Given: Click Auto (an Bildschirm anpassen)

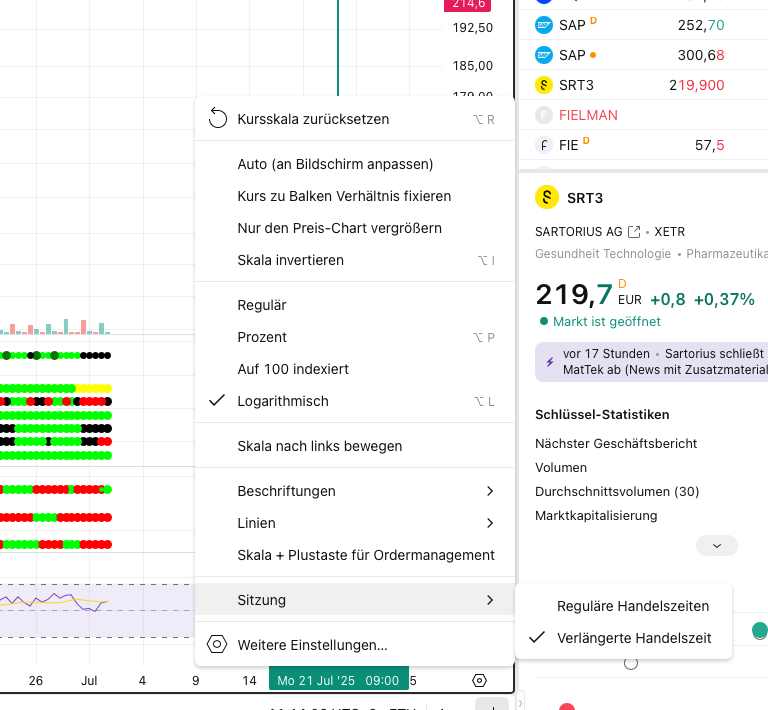Looking at the screenshot, I should (x=335, y=164).
